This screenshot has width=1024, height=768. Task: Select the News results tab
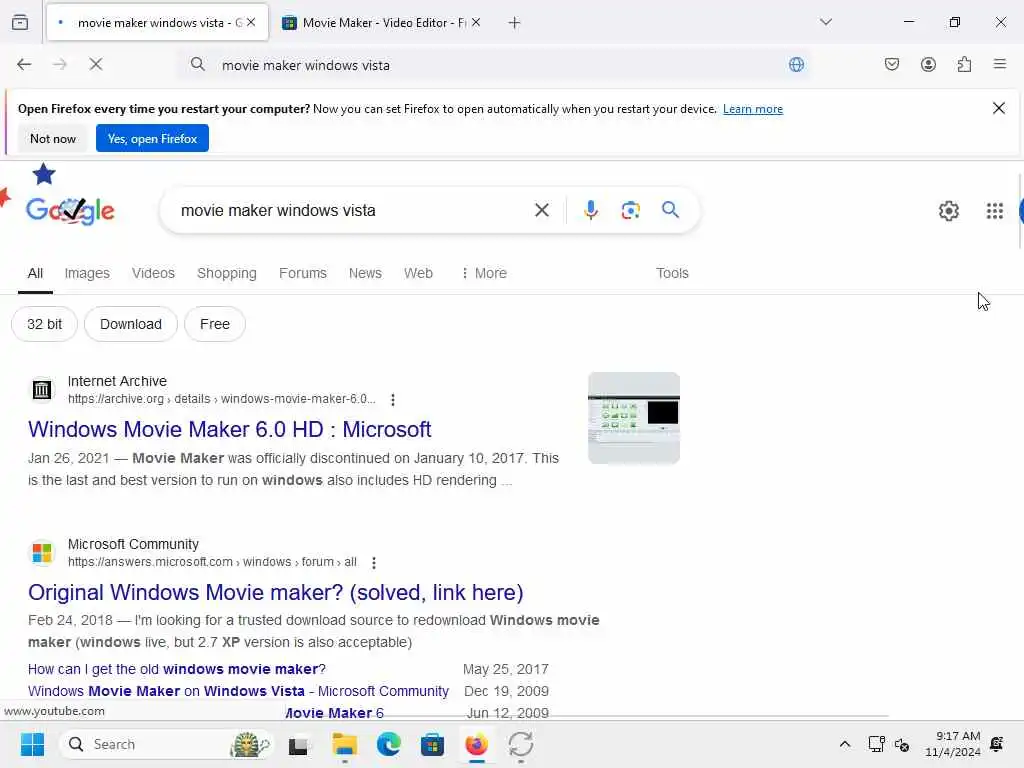pyautogui.click(x=365, y=273)
